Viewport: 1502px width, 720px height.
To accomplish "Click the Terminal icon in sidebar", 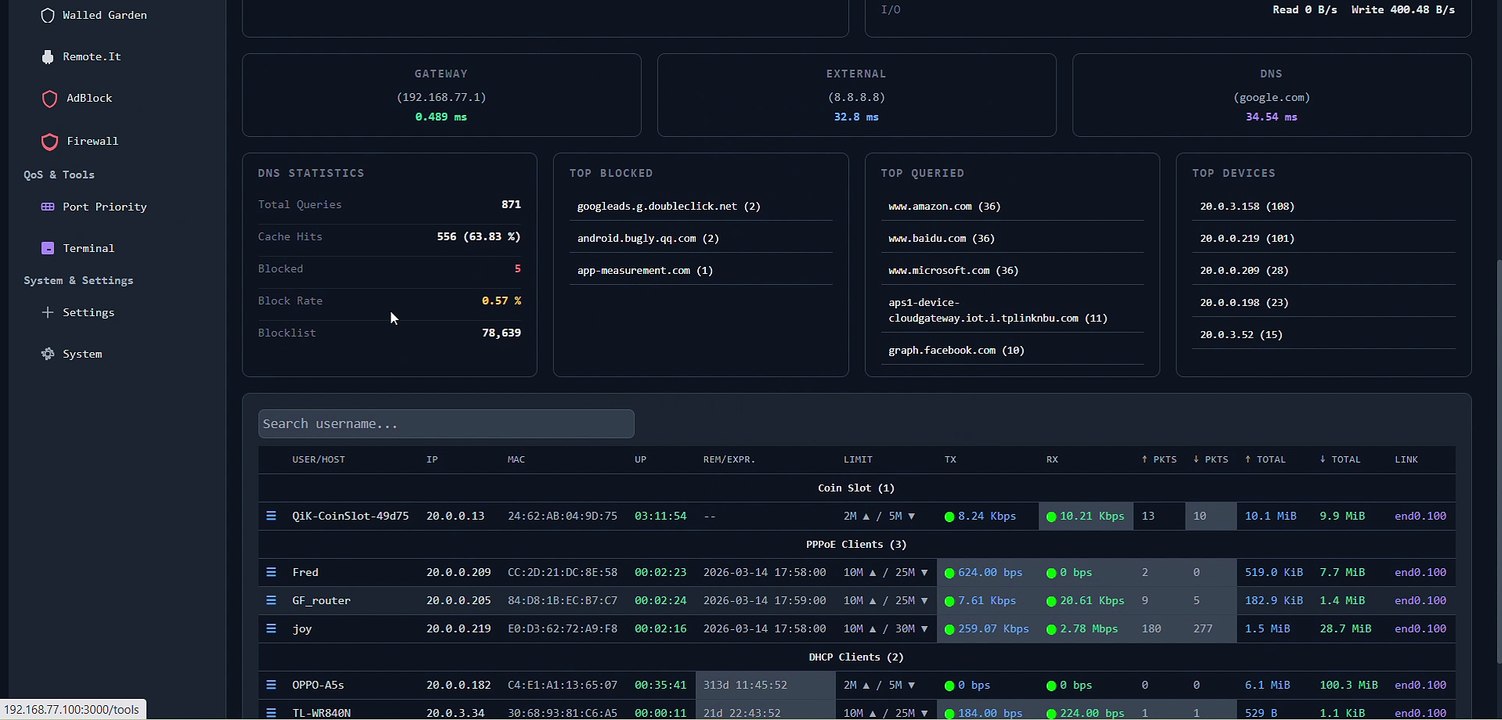I will (x=48, y=248).
